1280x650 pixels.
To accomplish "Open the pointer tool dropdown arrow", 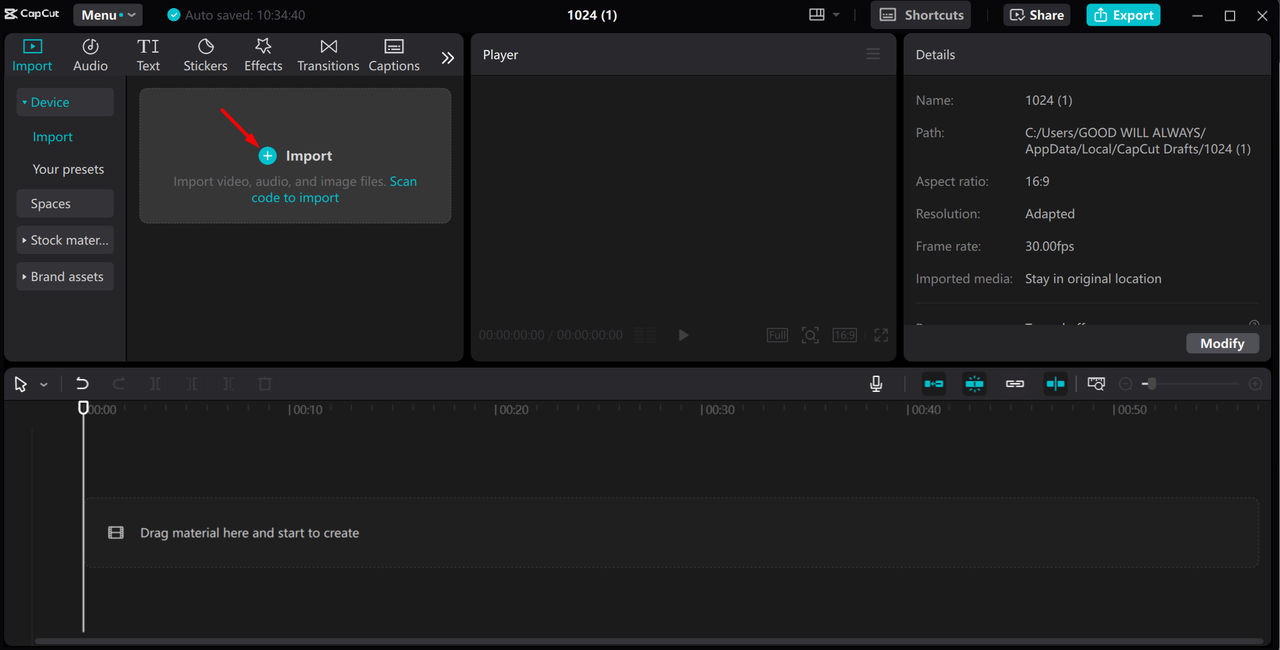I will (44, 385).
